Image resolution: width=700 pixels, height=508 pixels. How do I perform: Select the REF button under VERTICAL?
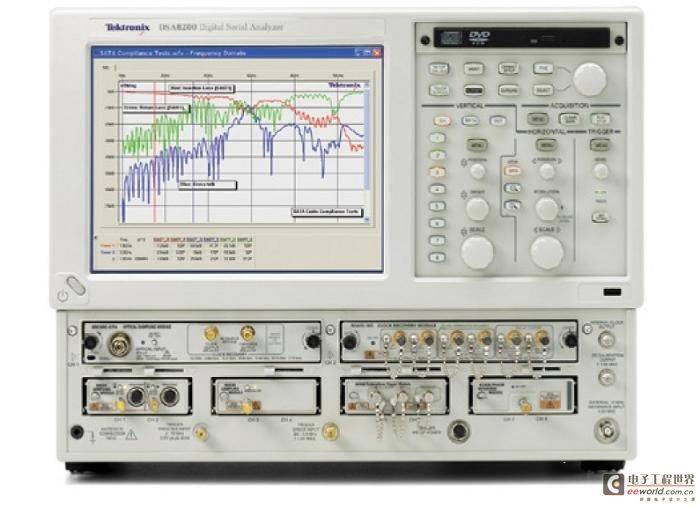tap(498, 121)
